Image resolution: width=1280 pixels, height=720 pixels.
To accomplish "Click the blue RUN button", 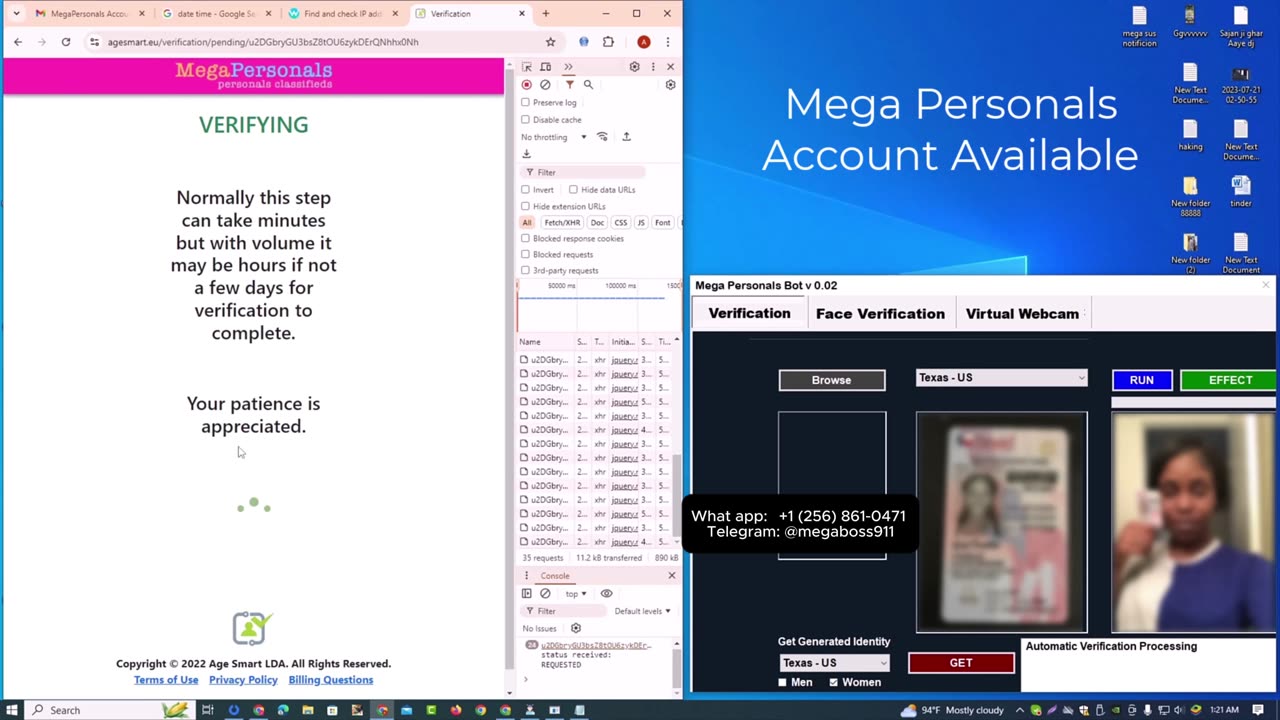I will click(x=1142, y=380).
